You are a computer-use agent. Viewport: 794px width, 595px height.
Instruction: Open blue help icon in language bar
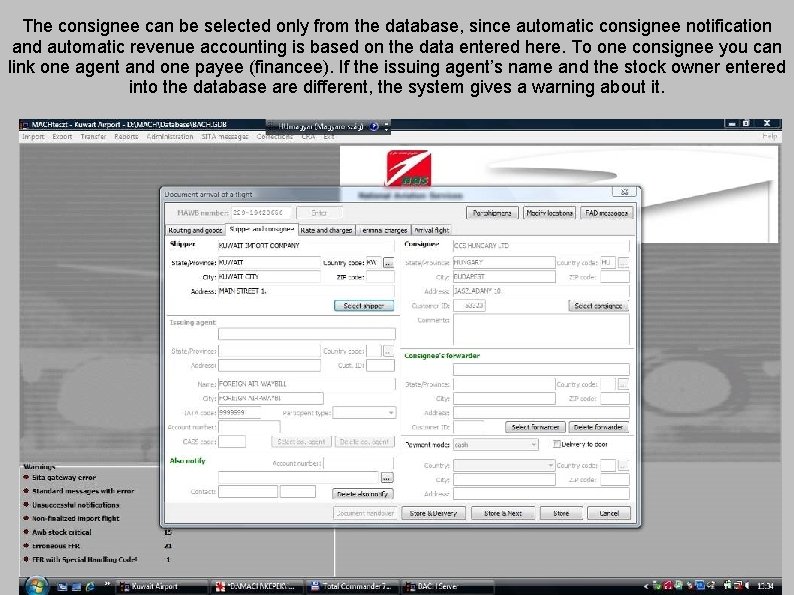point(374,127)
